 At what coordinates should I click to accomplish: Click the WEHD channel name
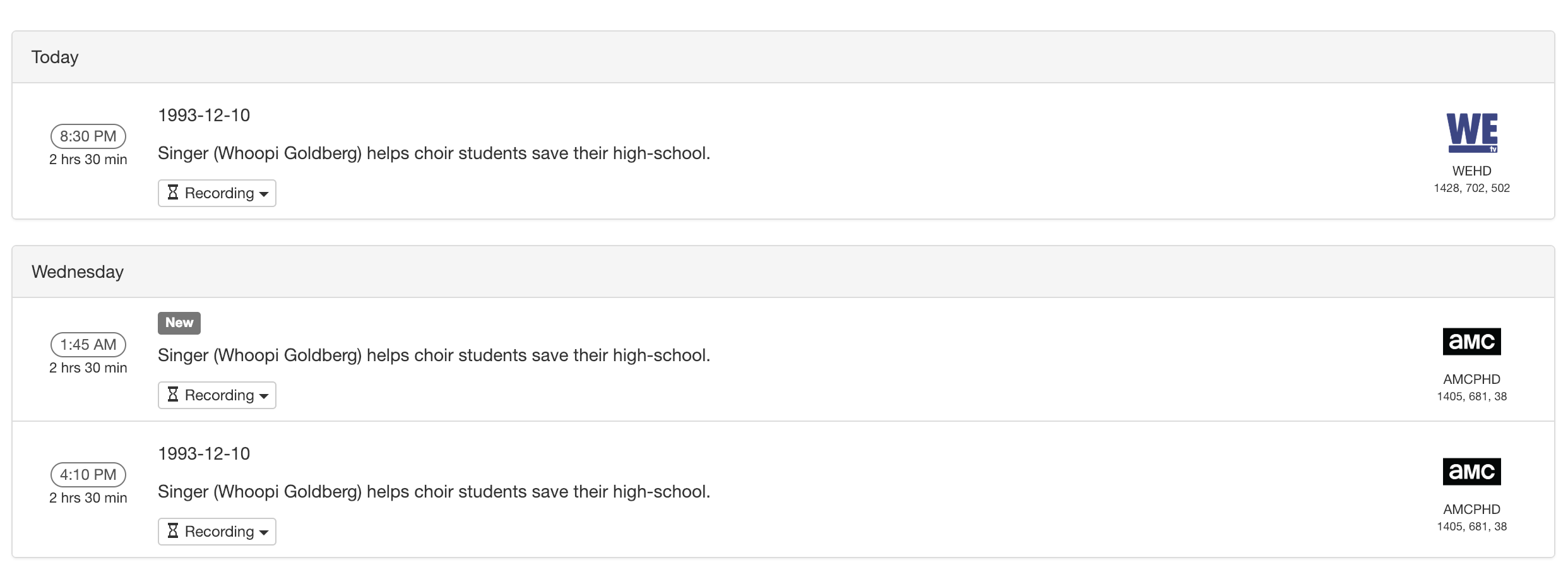coord(1471,171)
